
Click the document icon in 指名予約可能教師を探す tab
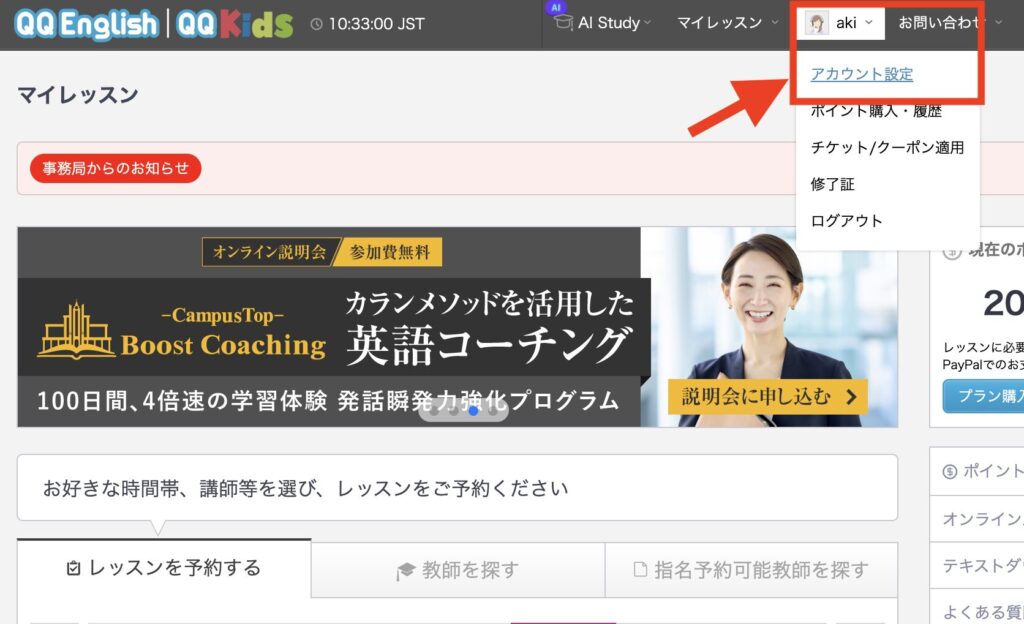[640, 570]
